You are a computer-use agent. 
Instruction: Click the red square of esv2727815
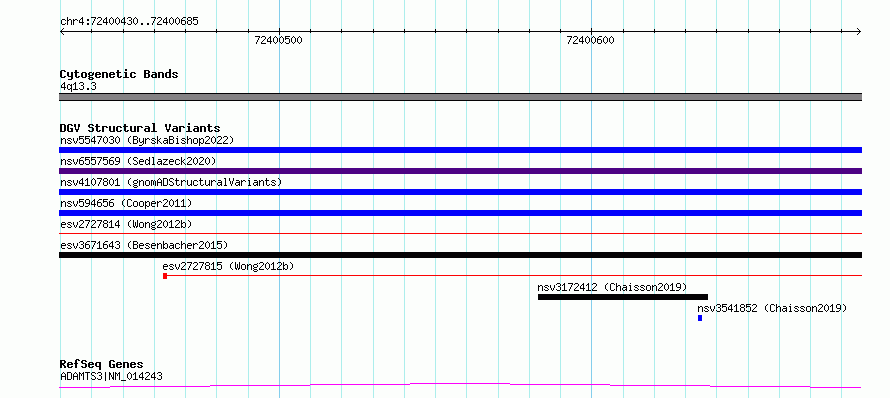pos(165,276)
